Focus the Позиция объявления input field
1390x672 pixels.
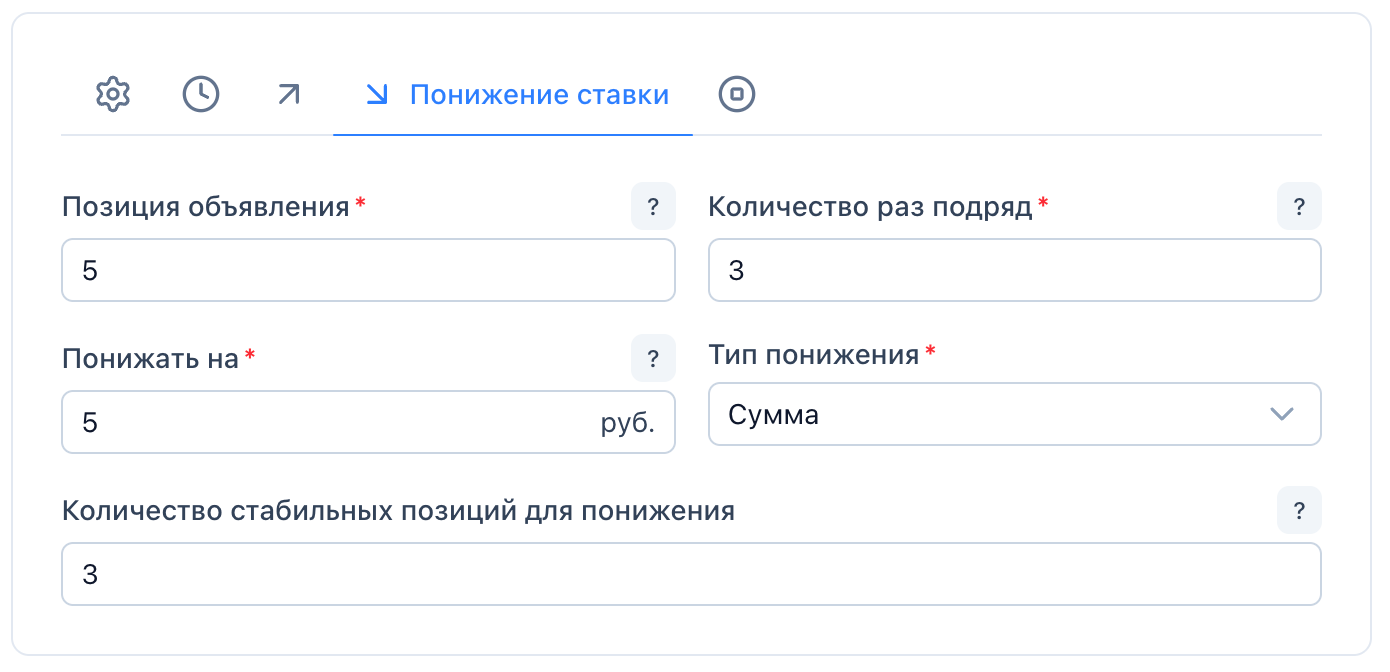368,270
